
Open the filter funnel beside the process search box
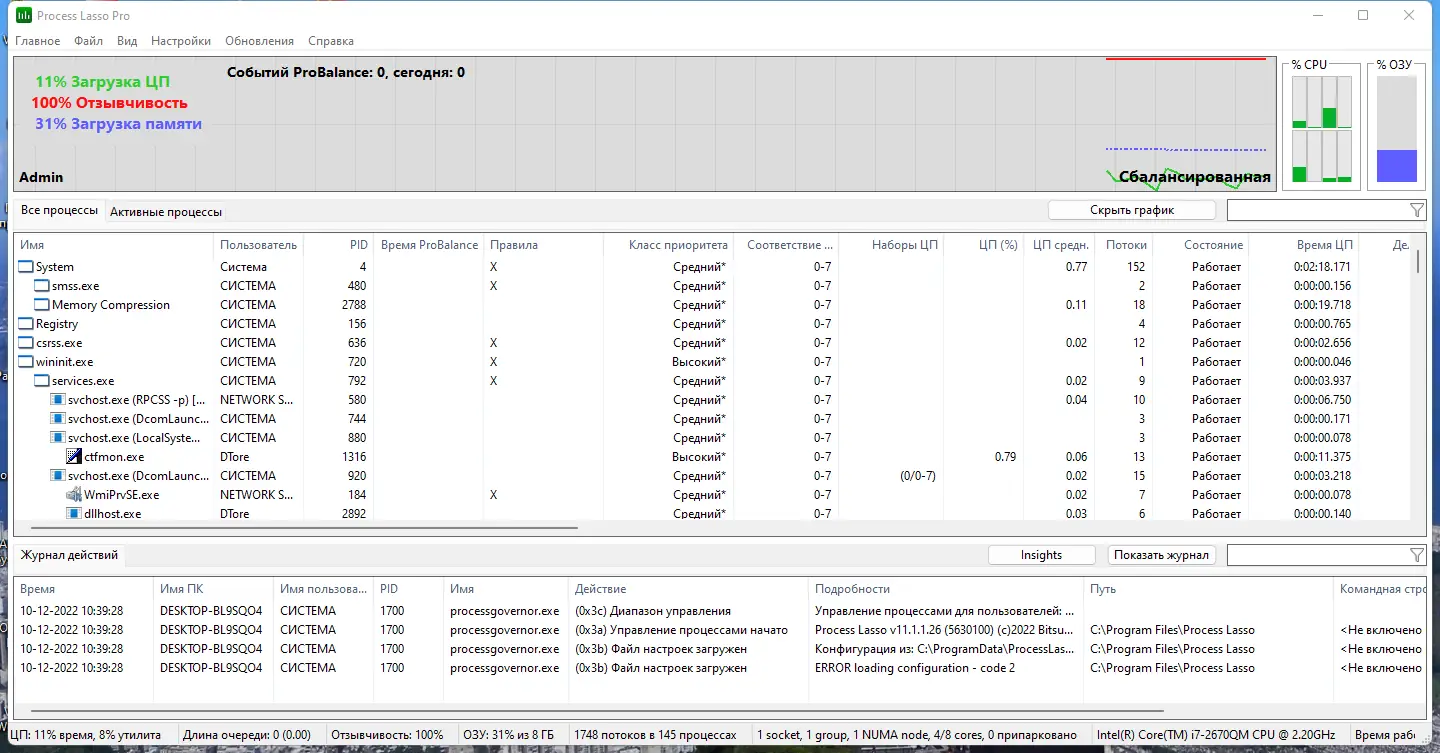(1416, 210)
